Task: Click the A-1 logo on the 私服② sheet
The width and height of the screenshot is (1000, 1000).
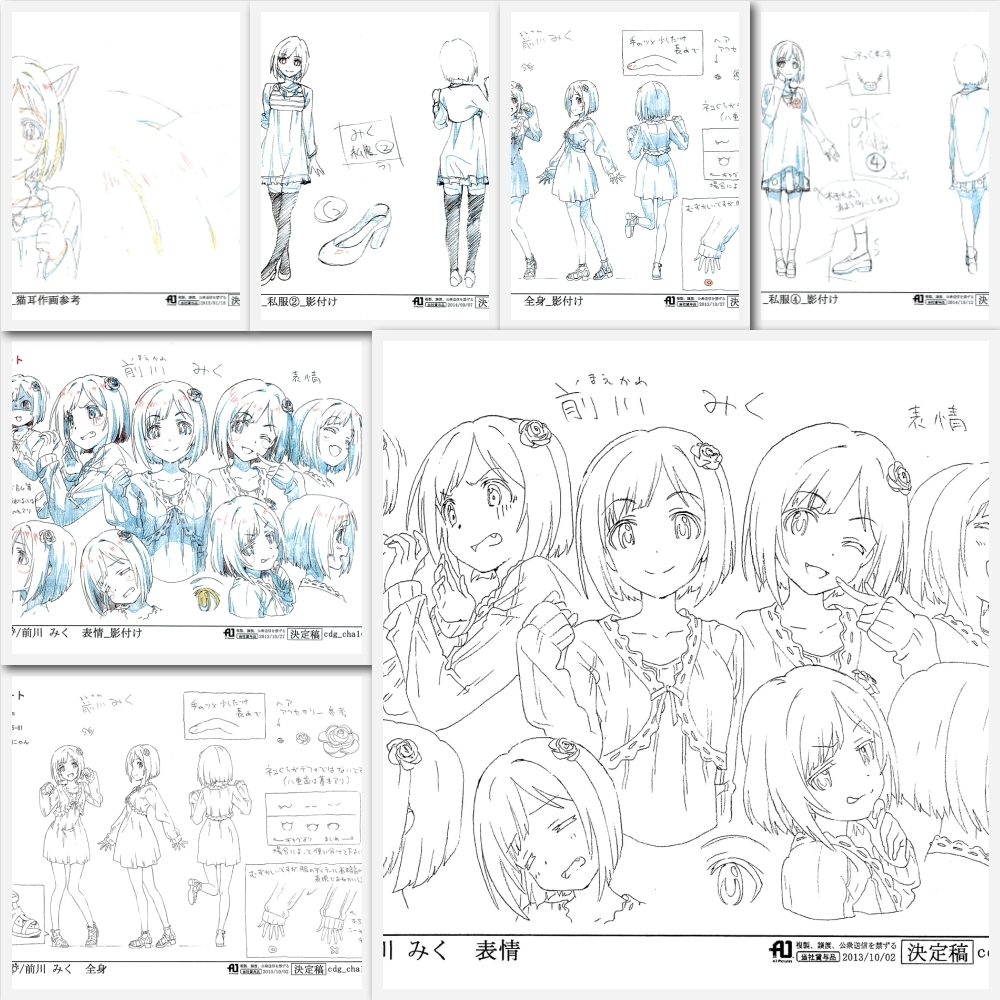Action: tap(418, 299)
